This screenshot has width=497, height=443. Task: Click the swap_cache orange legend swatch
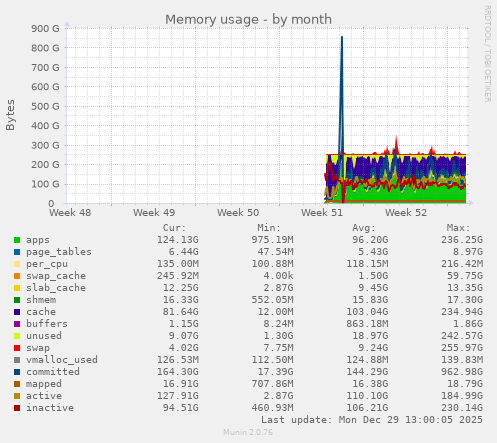[17, 276]
